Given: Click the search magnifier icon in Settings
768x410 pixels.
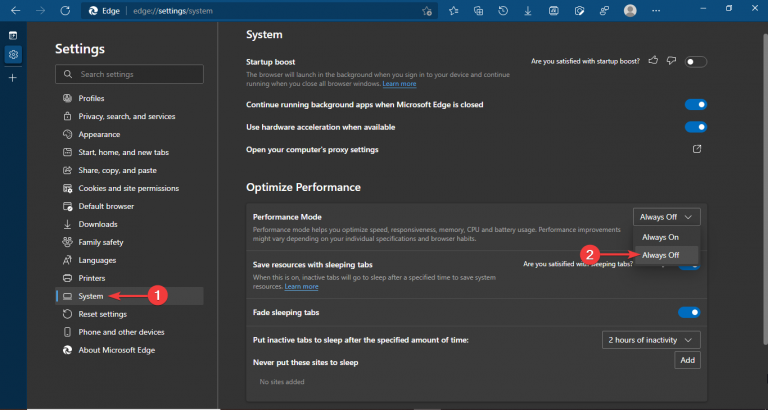Looking at the screenshot, I should click(68, 74).
